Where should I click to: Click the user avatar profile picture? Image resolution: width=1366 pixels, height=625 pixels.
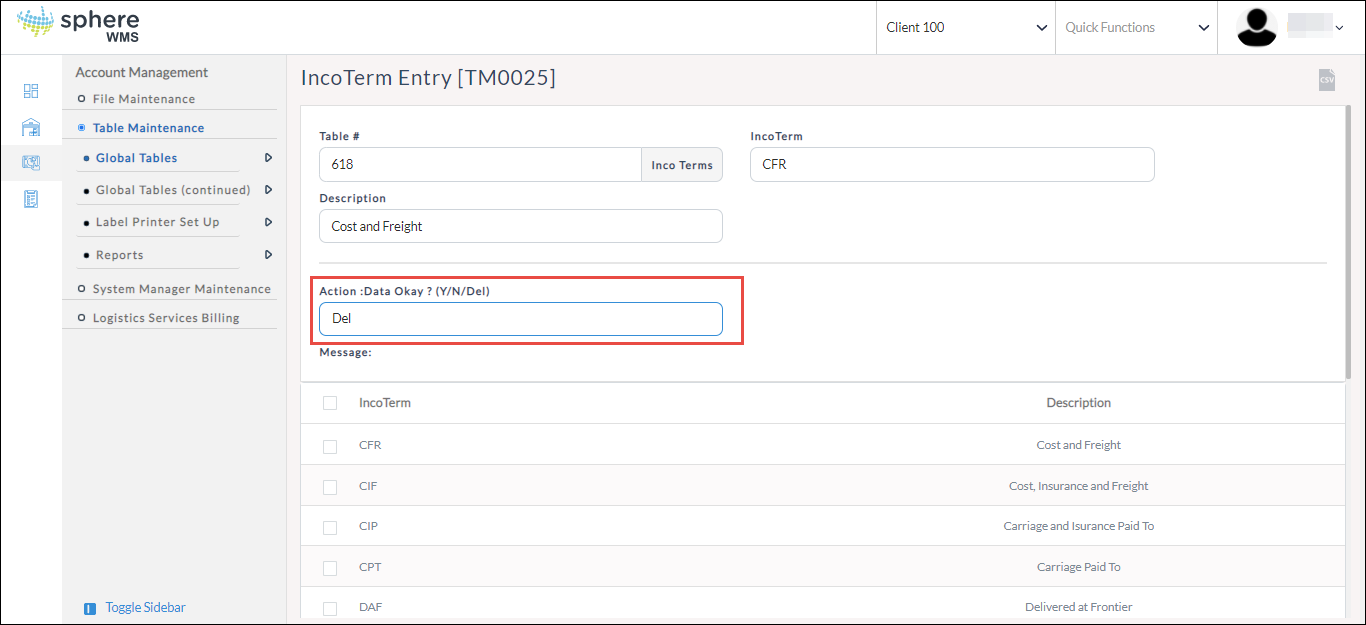pyautogui.click(x=1257, y=28)
